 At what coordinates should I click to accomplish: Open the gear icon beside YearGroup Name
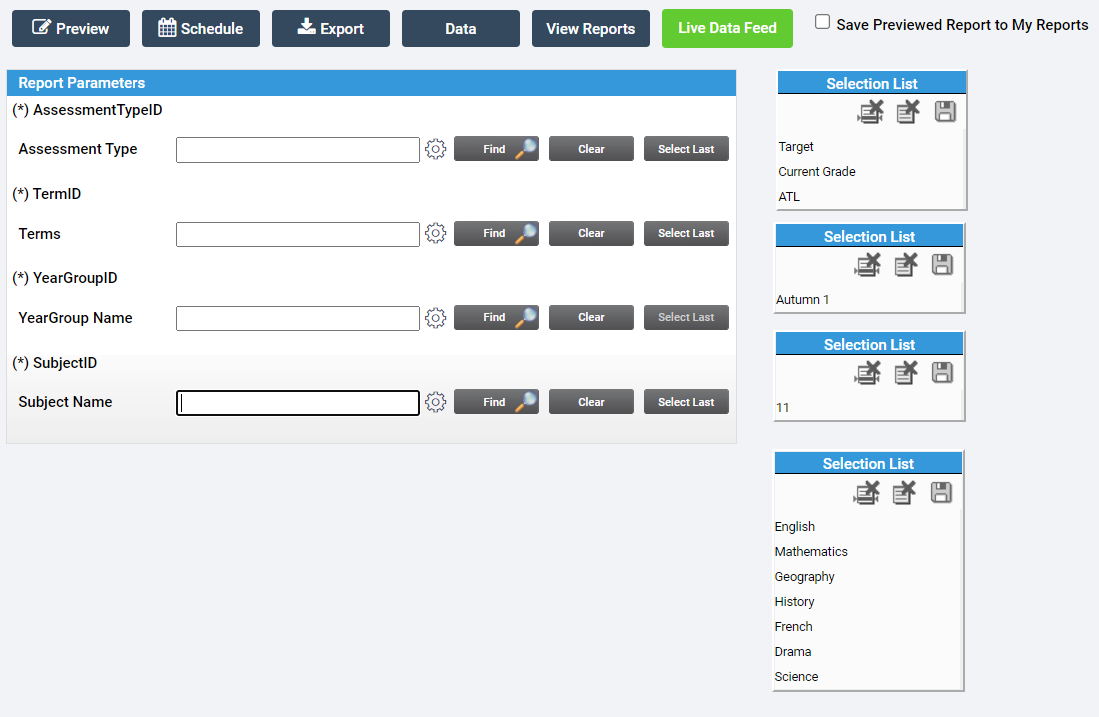pos(435,317)
